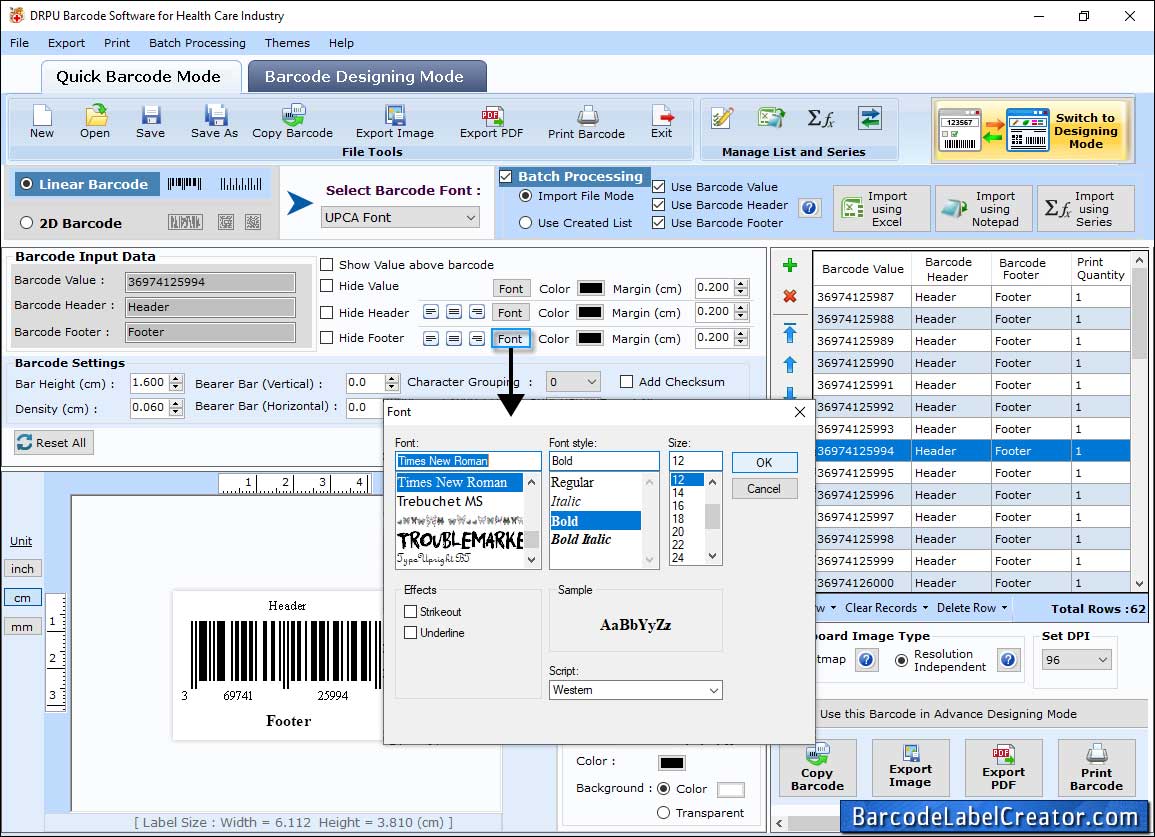Click Print Barcode in File Tools toolbar
The image size is (1155, 837).
tap(586, 122)
